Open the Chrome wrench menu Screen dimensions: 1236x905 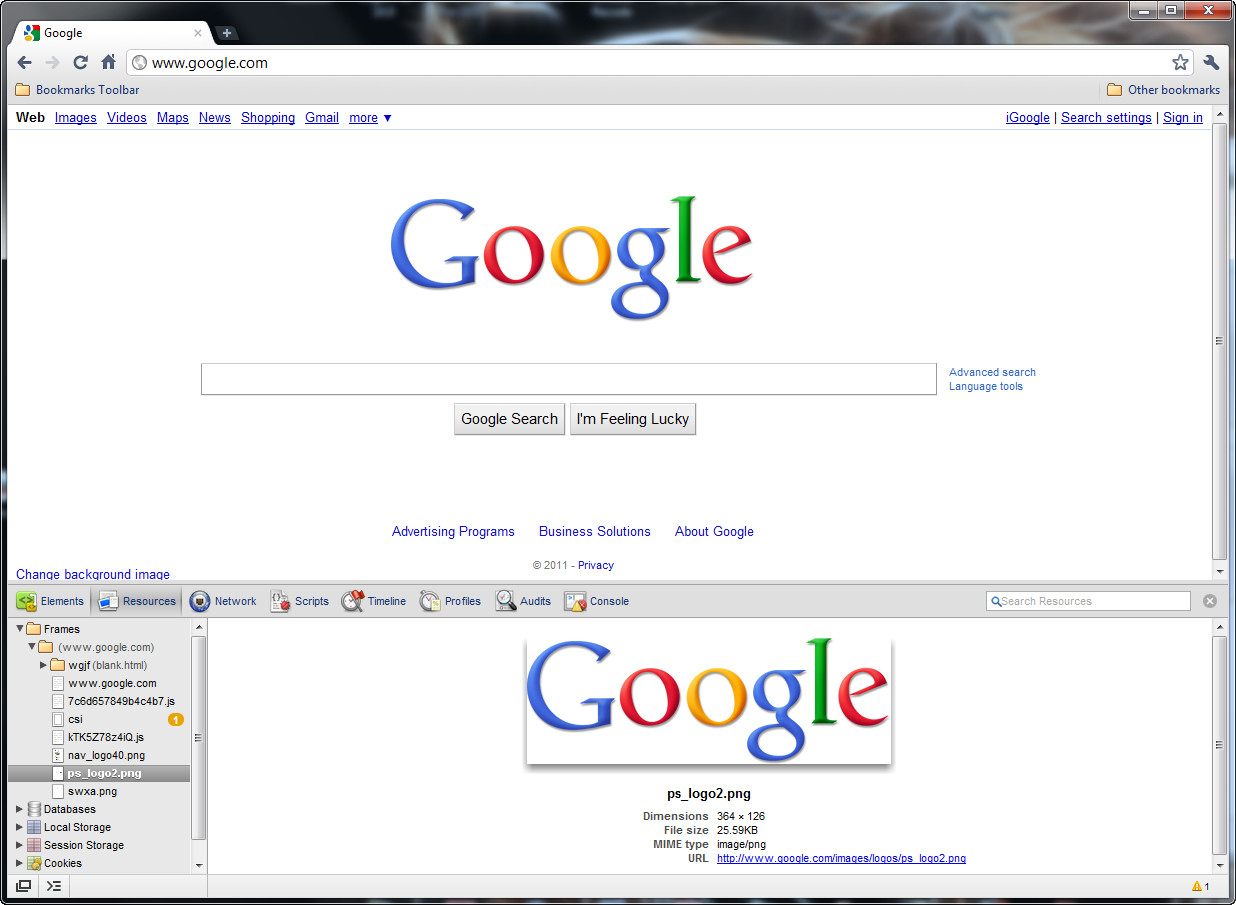(x=1211, y=62)
